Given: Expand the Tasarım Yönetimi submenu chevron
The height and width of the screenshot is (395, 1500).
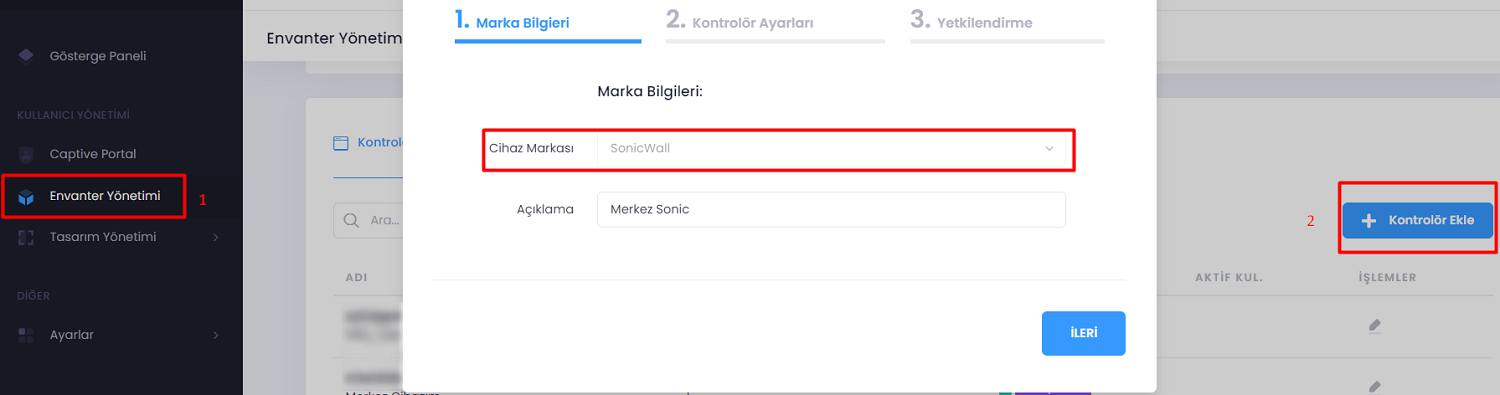Looking at the screenshot, I should [216, 238].
